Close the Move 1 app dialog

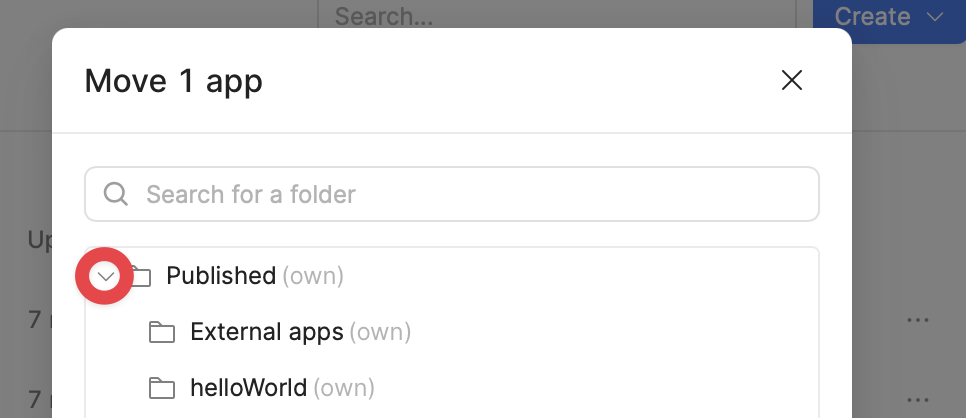coord(792,80)
